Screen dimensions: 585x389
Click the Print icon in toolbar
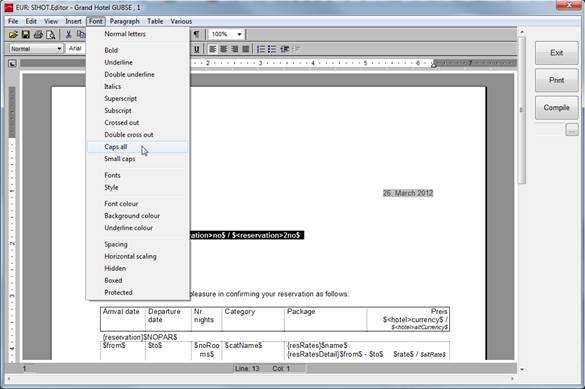pyautogui.click(x=38, y=35)
